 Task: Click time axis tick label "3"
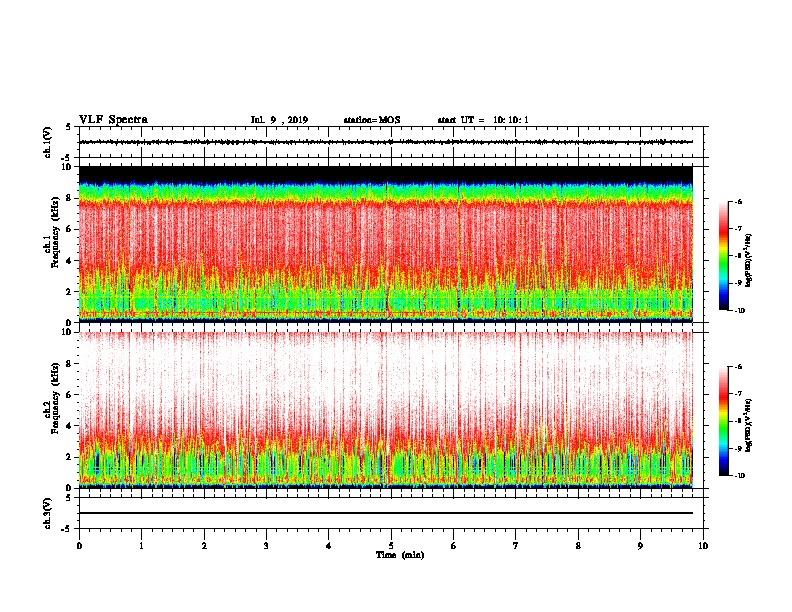pyautogui.click(x=266, y=546)
